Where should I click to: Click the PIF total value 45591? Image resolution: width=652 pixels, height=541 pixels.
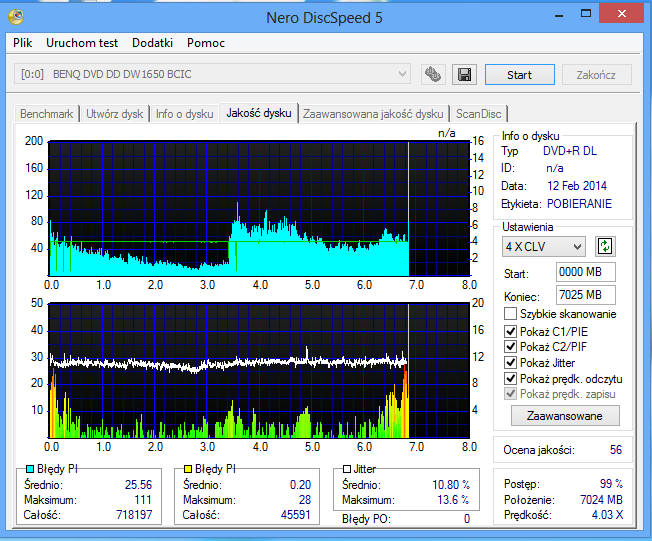296,515
